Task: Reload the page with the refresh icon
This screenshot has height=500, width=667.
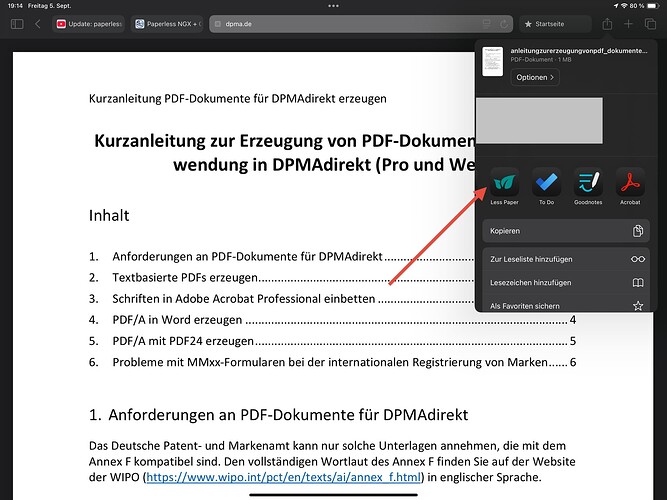Action: point(504,24)
